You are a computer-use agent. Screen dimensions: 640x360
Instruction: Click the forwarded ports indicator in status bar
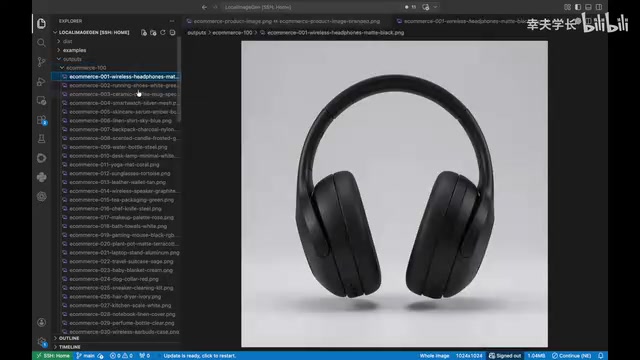pyautogui.click(x=144, y=356)
